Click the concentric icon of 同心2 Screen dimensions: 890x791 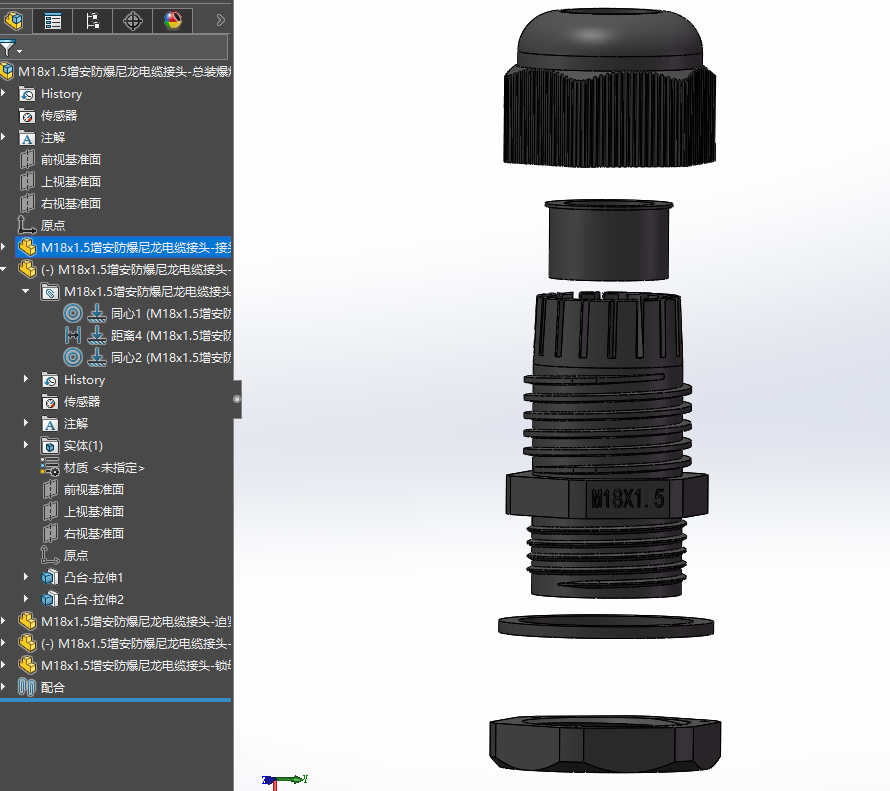coord(73,357)
